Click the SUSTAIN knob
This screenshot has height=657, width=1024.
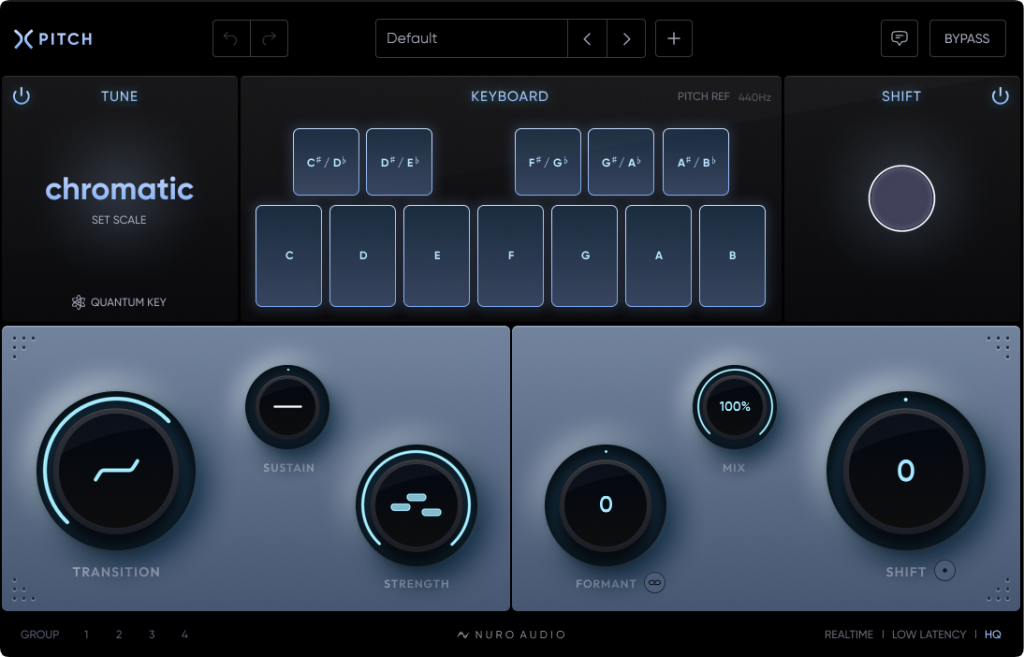click(287, 406)
